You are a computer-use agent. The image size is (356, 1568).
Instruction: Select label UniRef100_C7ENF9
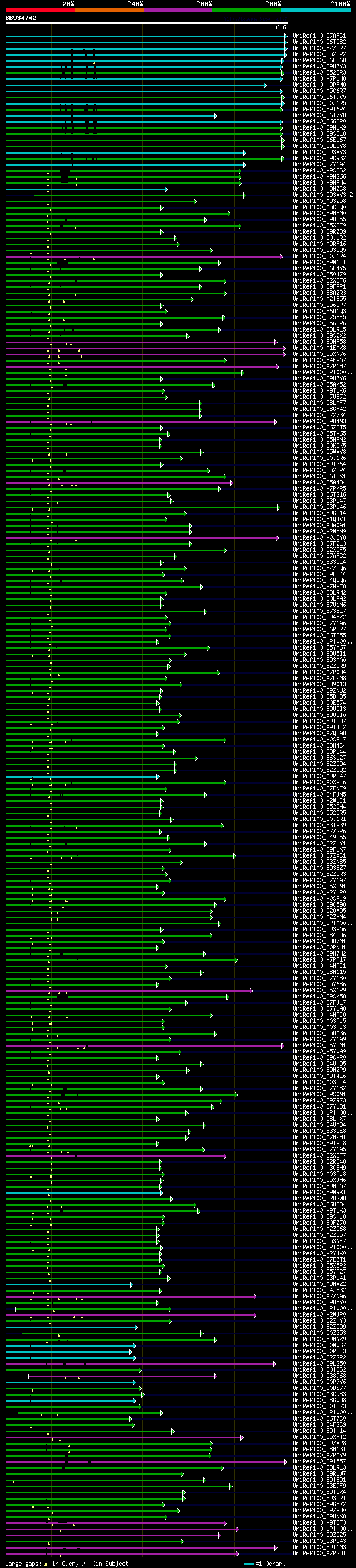coord(319,789)
